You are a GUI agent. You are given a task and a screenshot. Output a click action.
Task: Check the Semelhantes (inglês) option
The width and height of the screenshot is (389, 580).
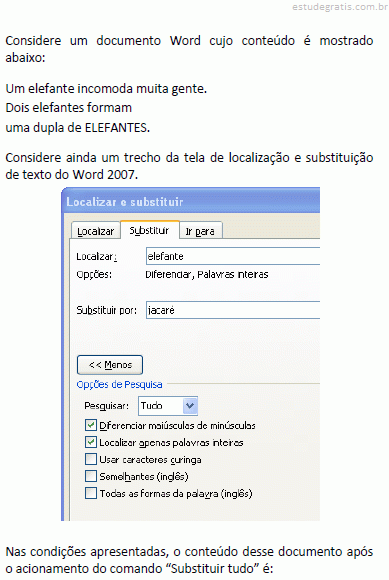pos(91,476)
